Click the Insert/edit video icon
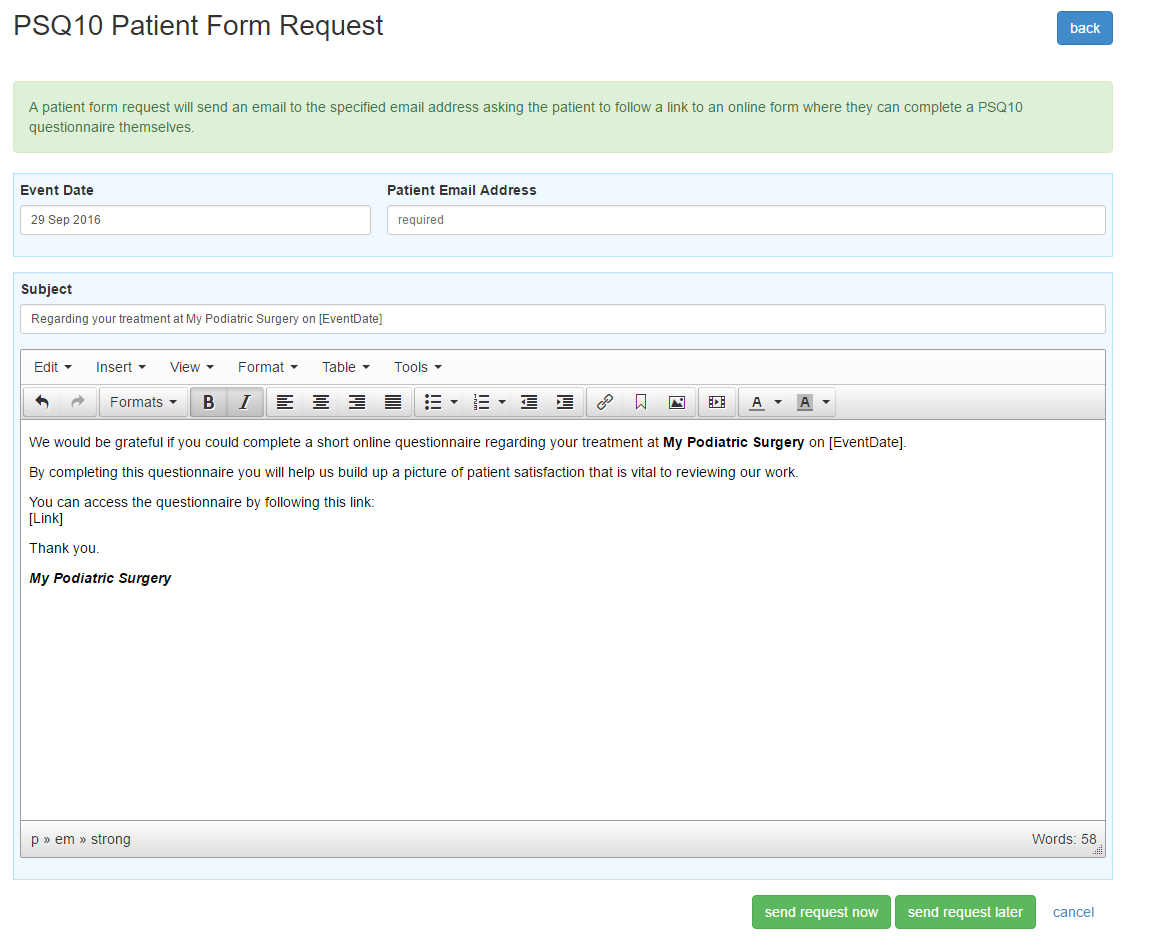This screenshot has width=1149, height=952. 717,402
